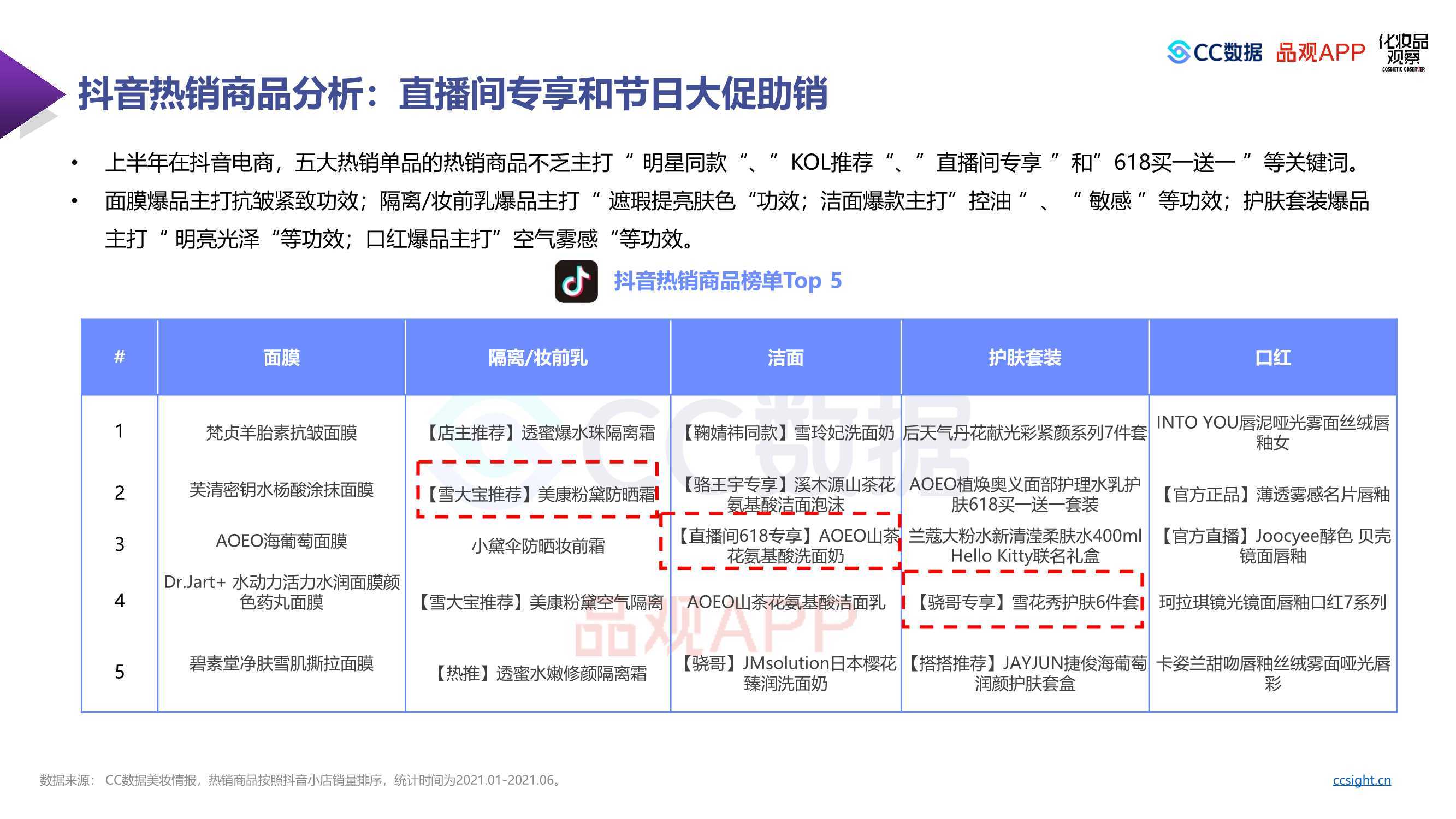Viewport: 1456px width, 819px height.
Task: Select cell AOEO海葡萄面膜
Action: (281, 541)
